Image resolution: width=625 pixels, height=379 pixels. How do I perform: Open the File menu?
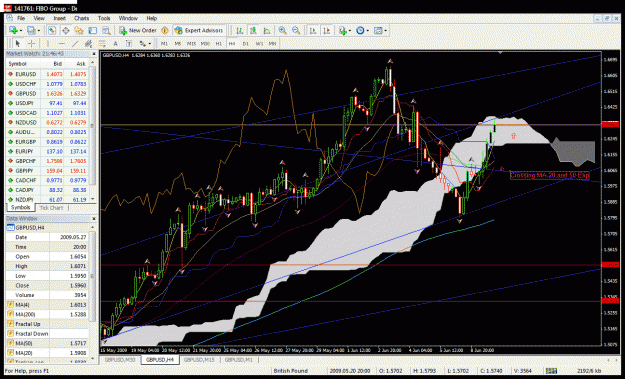(x=21, y=18)
